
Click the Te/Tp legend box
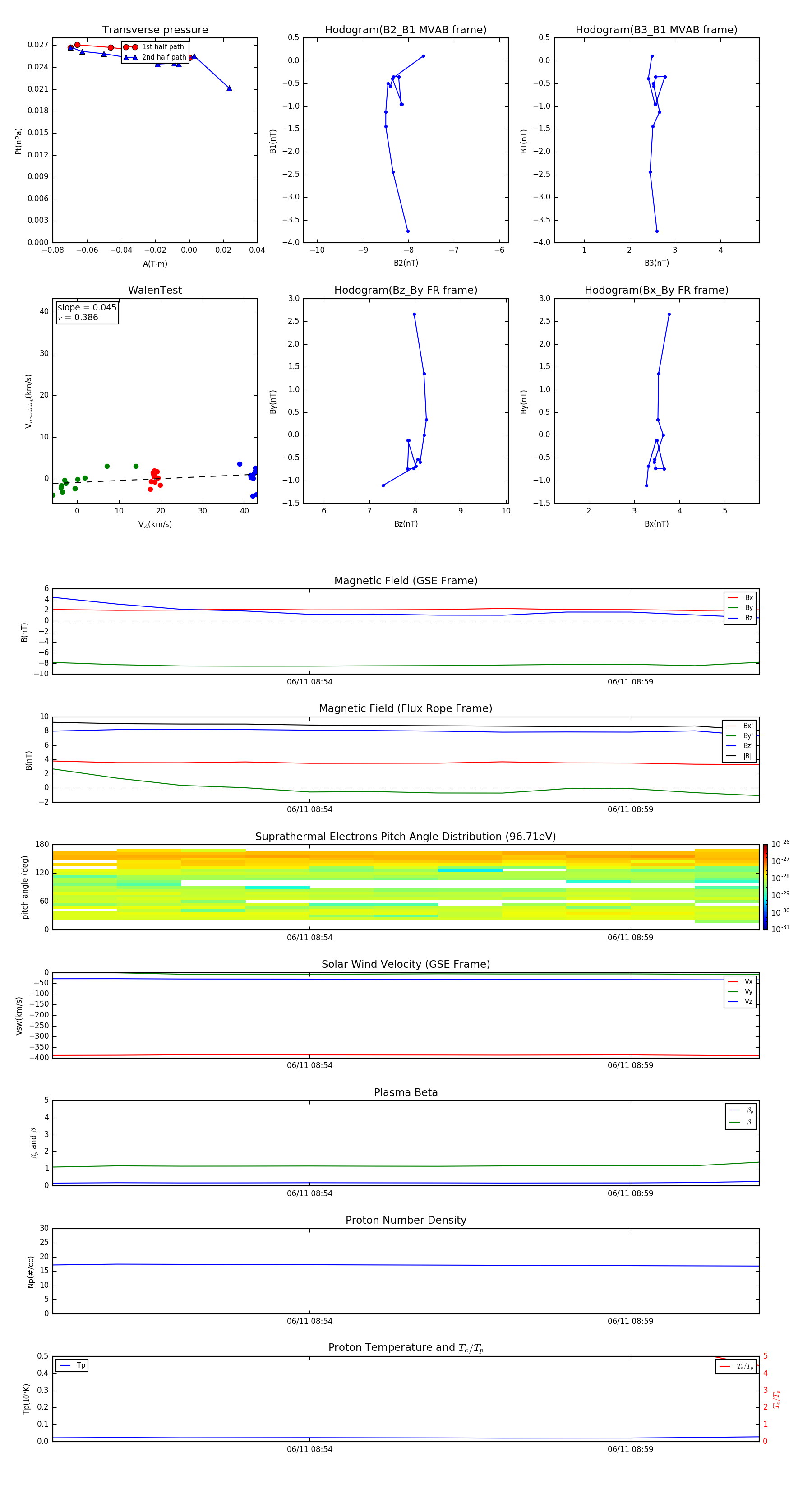tap(736, 1366)
